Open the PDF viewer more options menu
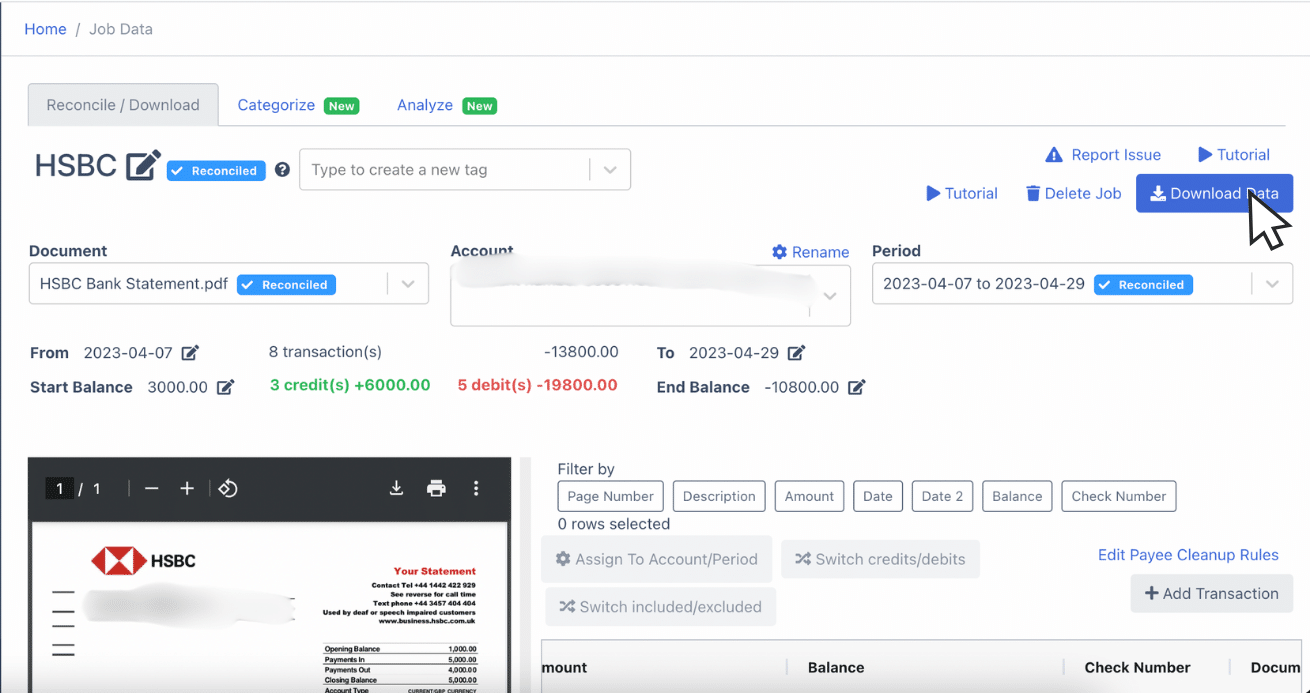 click(x=476, y=488)
